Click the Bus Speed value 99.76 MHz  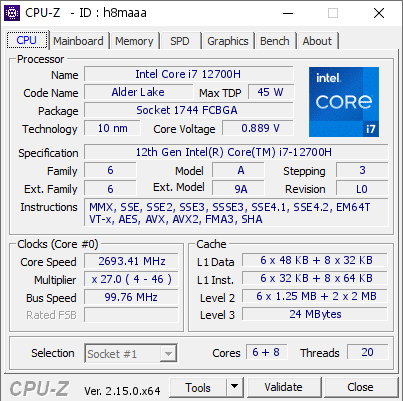point(131,297)
